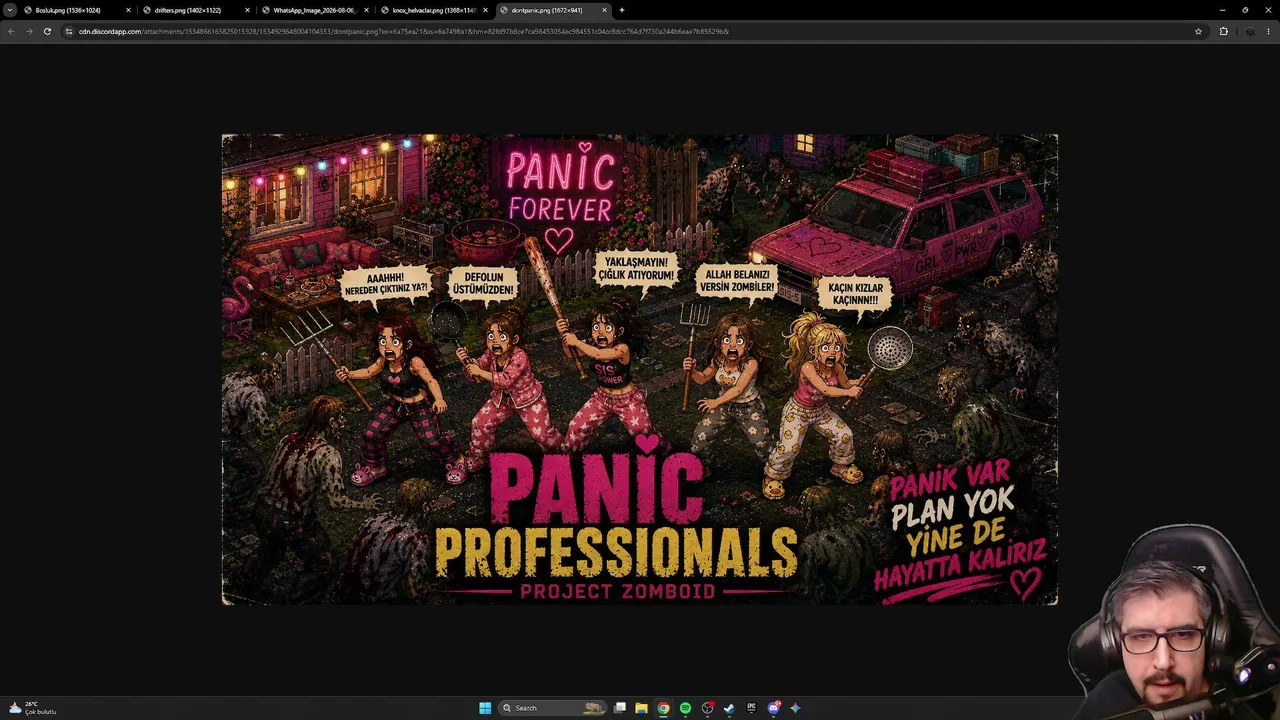Go back to the previous page

pos(11,31)
